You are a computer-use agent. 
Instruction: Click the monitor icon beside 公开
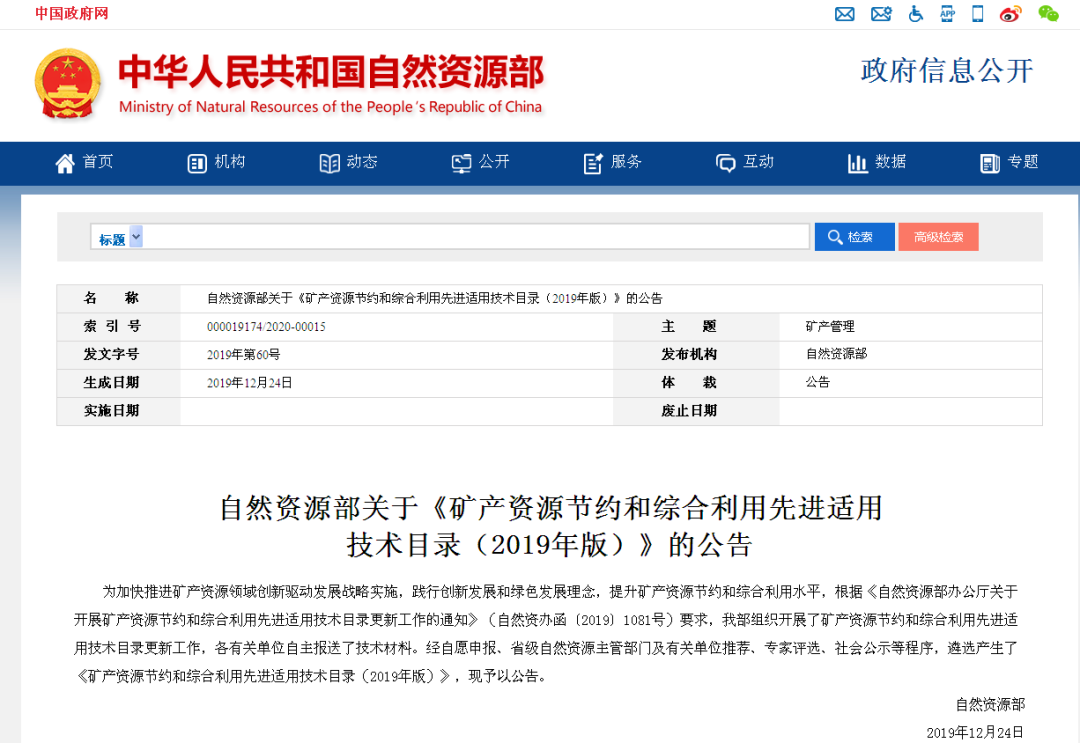coord(461,163)
